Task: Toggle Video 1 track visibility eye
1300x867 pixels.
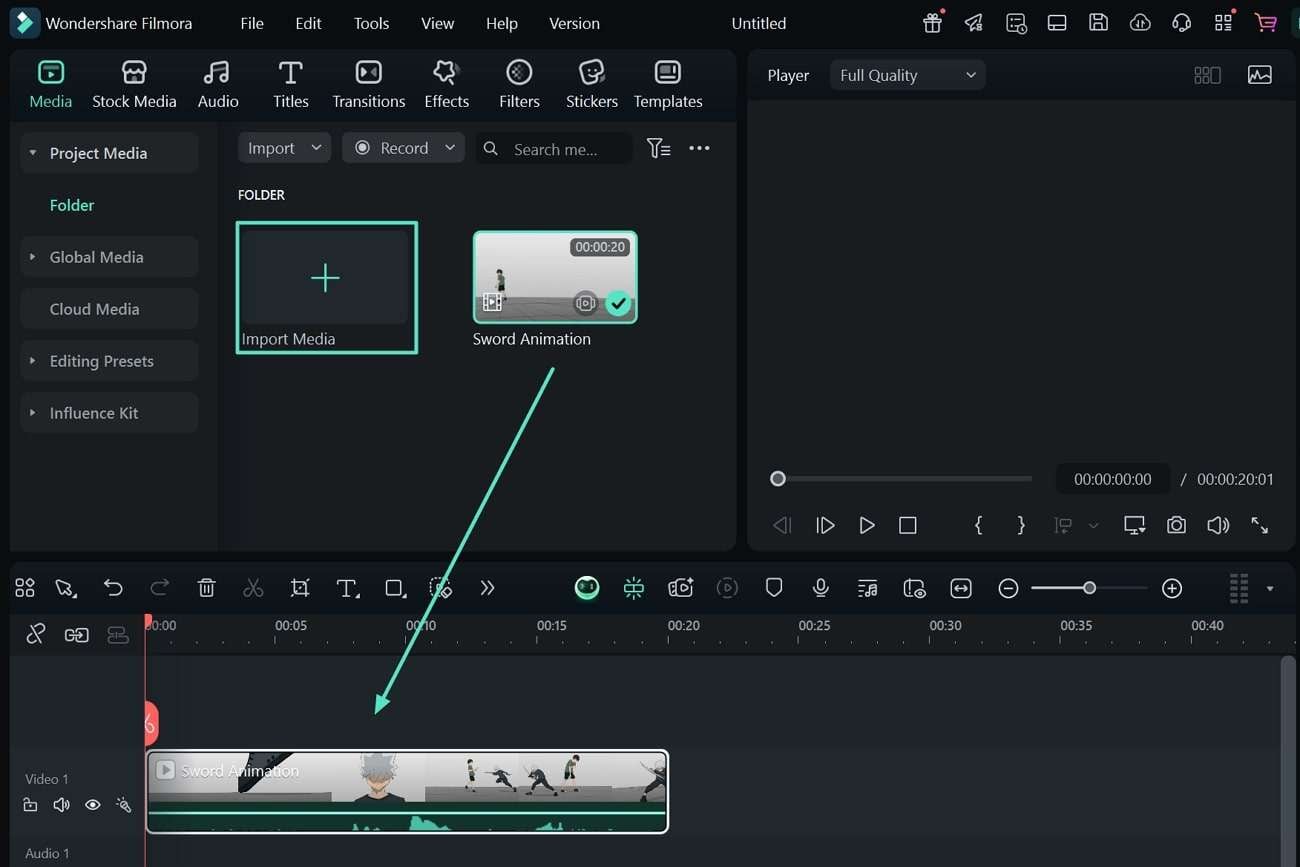Action: [x=93, y=804]
